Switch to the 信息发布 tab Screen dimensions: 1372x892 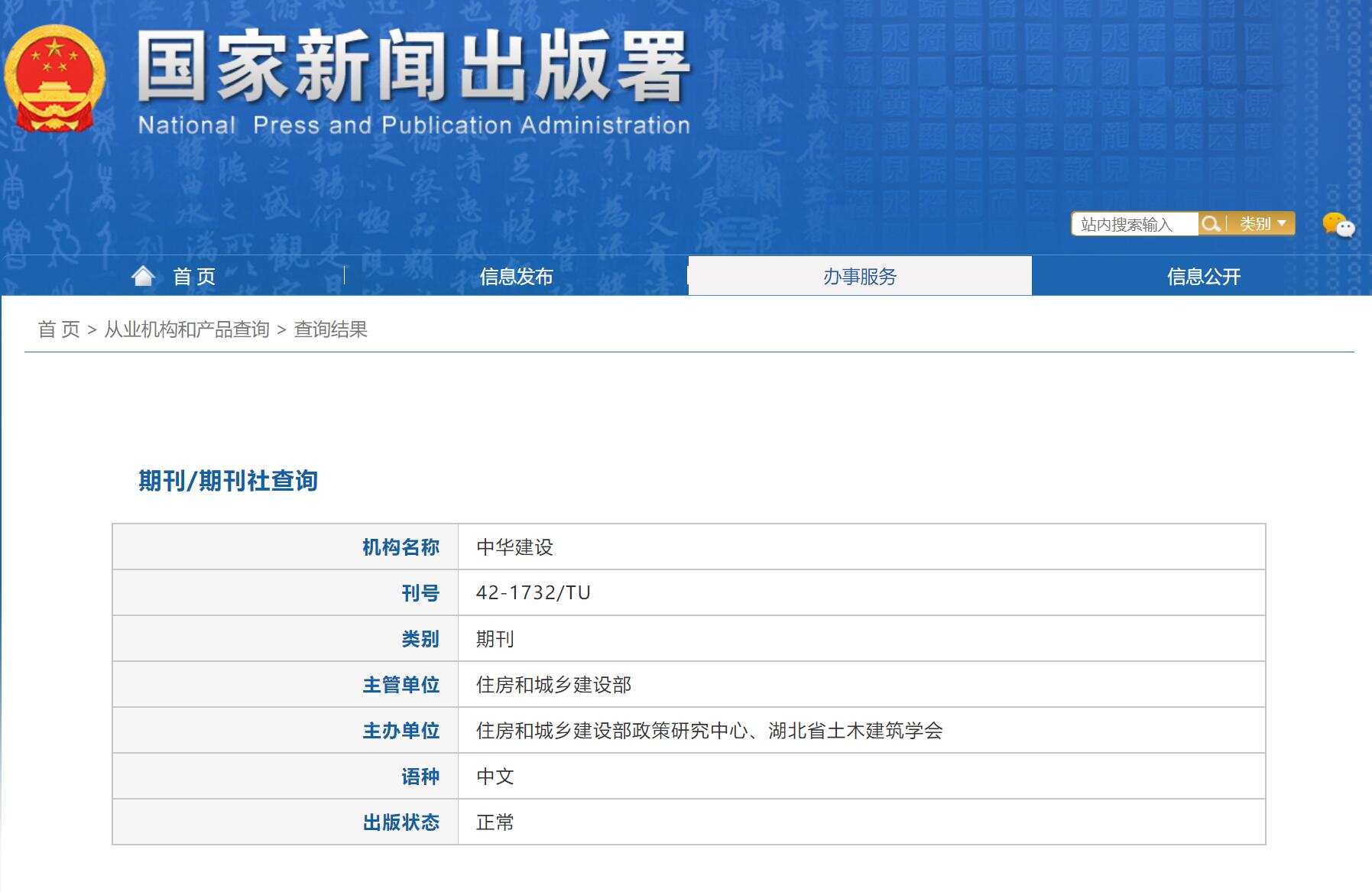coord(517,275)
